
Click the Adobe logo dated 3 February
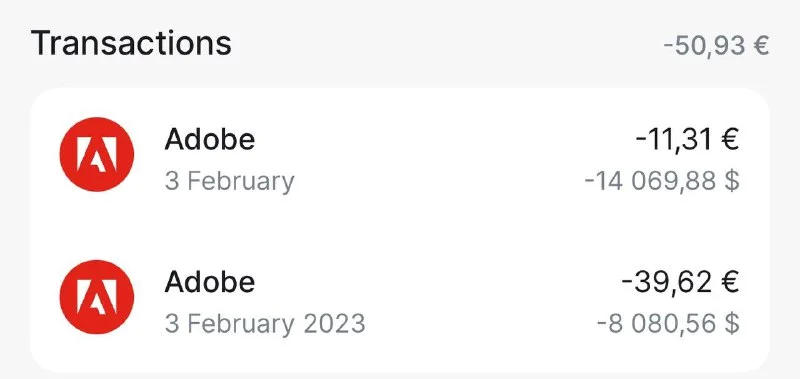96,154
